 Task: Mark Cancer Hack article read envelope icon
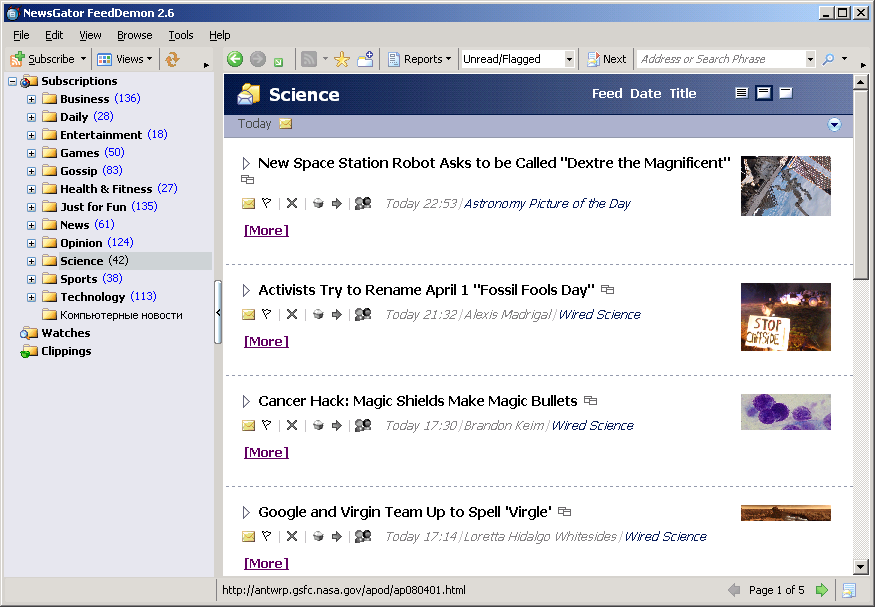tap(248, 426)
